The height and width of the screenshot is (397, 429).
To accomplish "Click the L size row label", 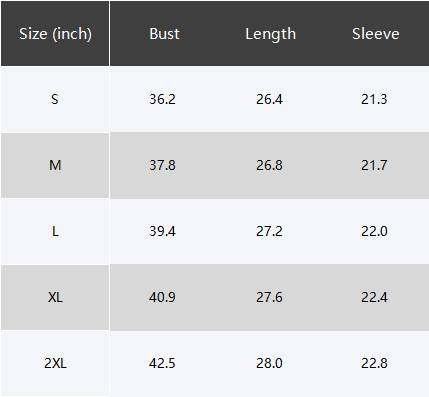I will 55,231.
